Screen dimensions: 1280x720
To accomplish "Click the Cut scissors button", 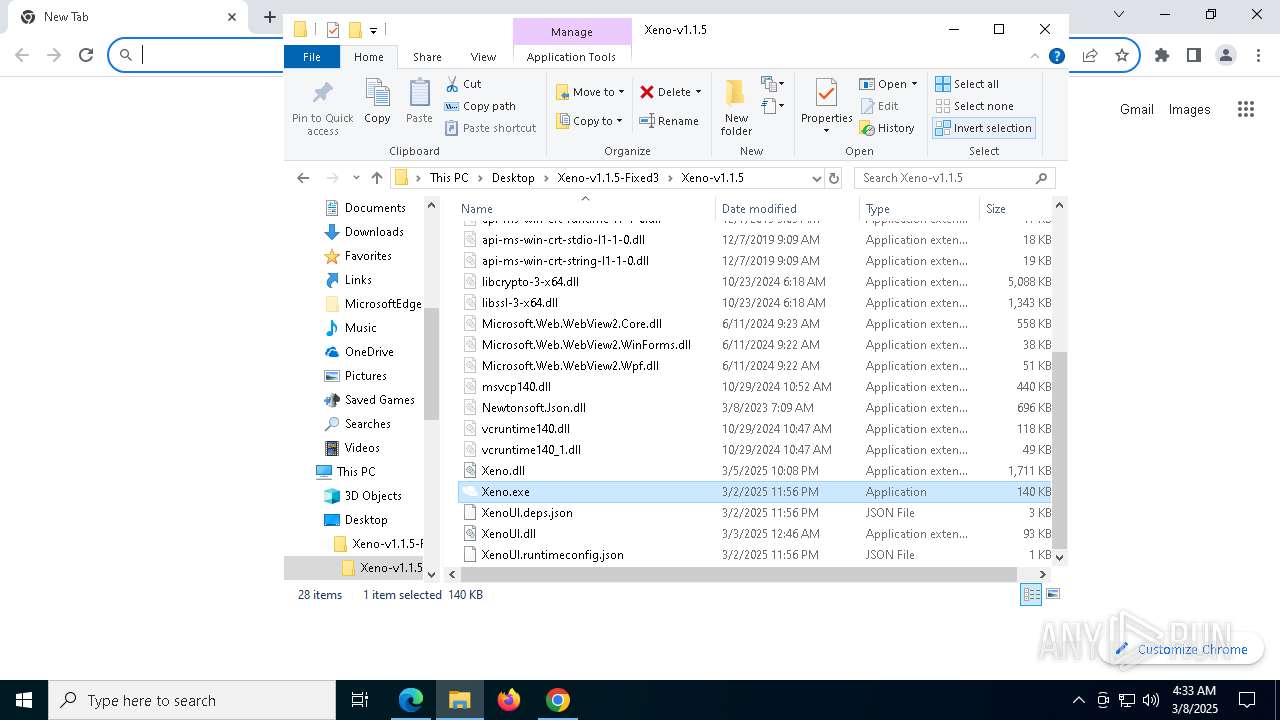I will [463, 84].
